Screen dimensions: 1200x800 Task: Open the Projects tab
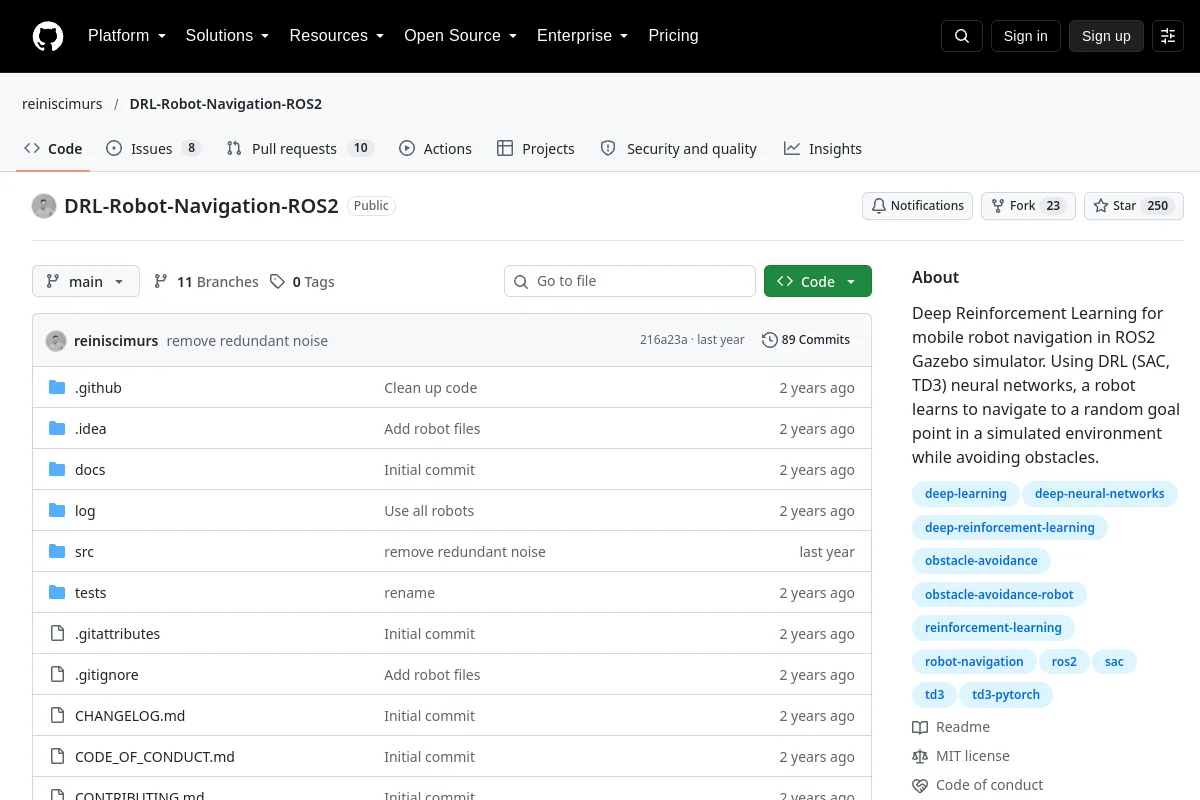pos(536,149)
